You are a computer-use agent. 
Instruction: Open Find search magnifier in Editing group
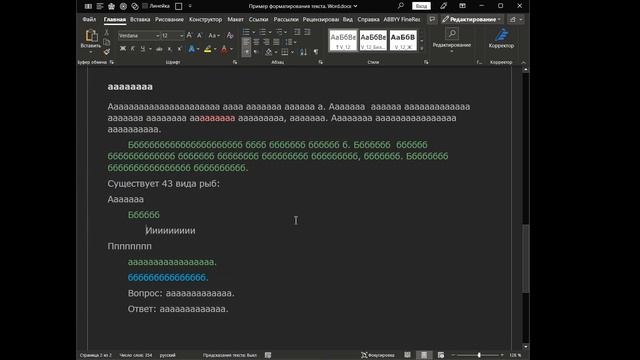click(452, 33)
